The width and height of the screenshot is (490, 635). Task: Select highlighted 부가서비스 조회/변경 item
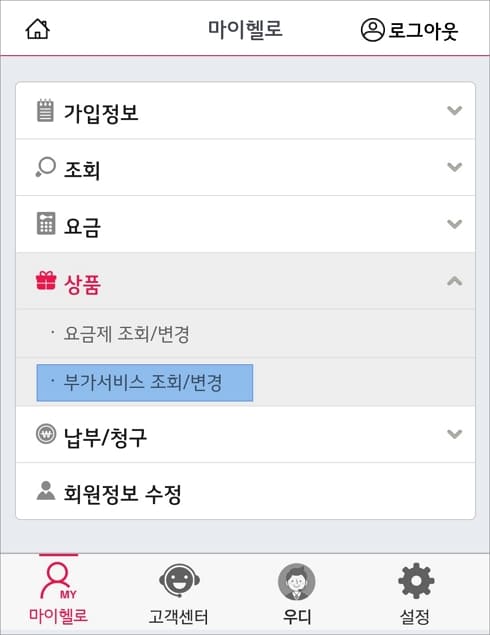coord(145,383)
